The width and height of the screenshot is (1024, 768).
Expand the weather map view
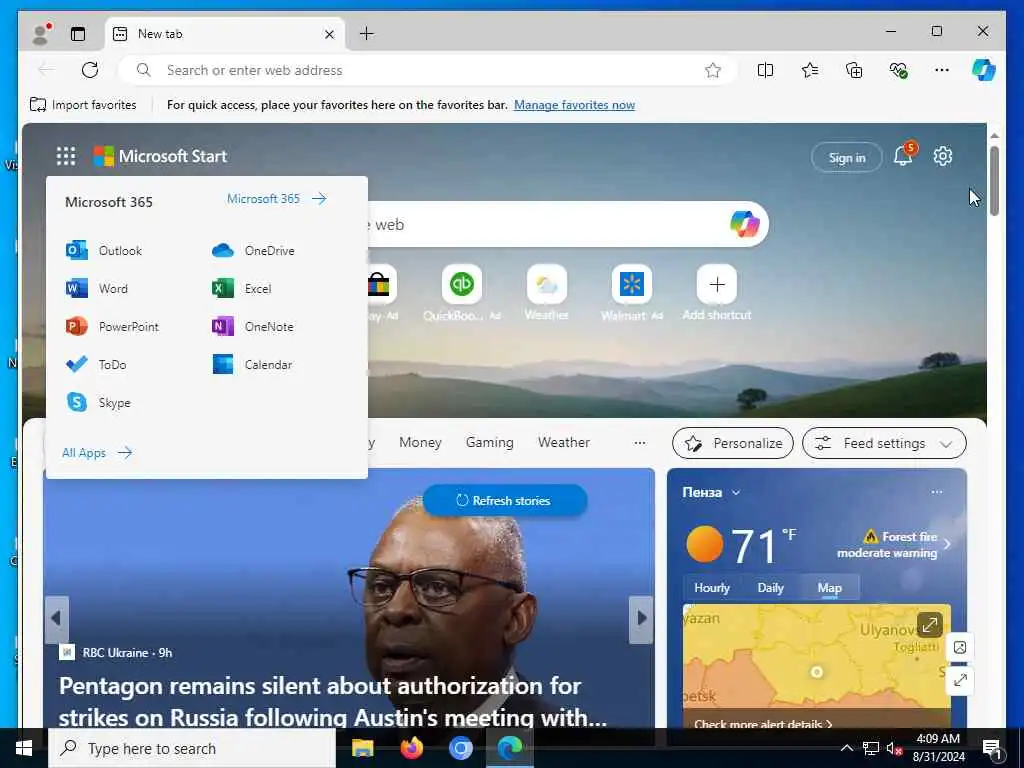point(929,625)
